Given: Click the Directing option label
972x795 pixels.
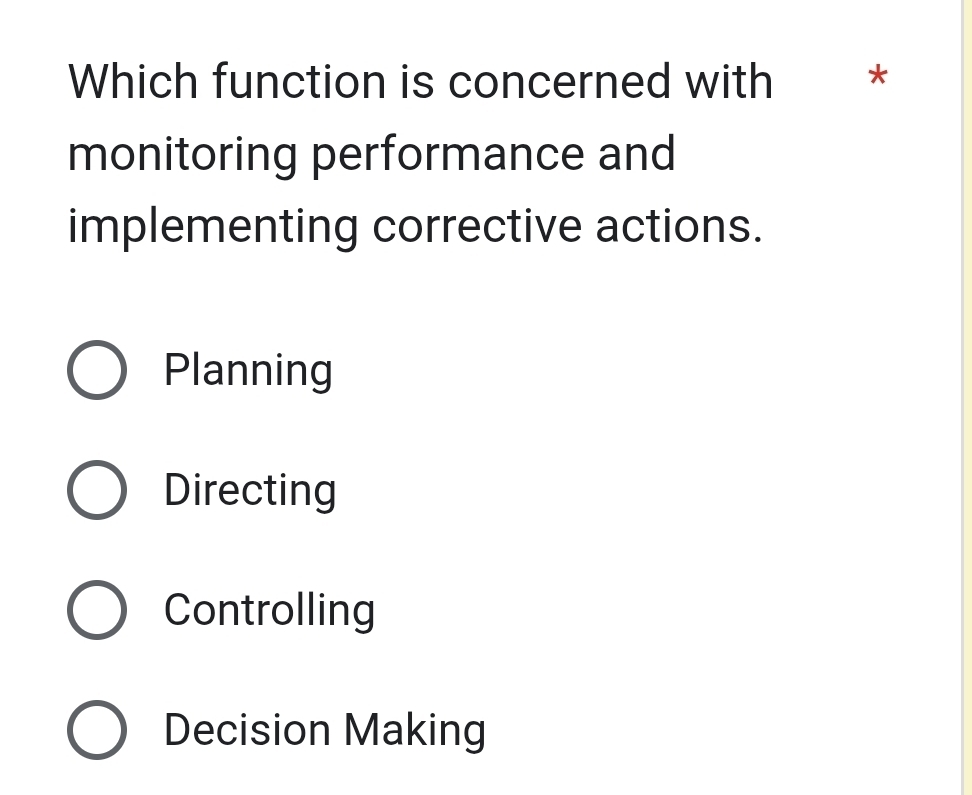Looking at the screenshot, I should tap(249, 489).
